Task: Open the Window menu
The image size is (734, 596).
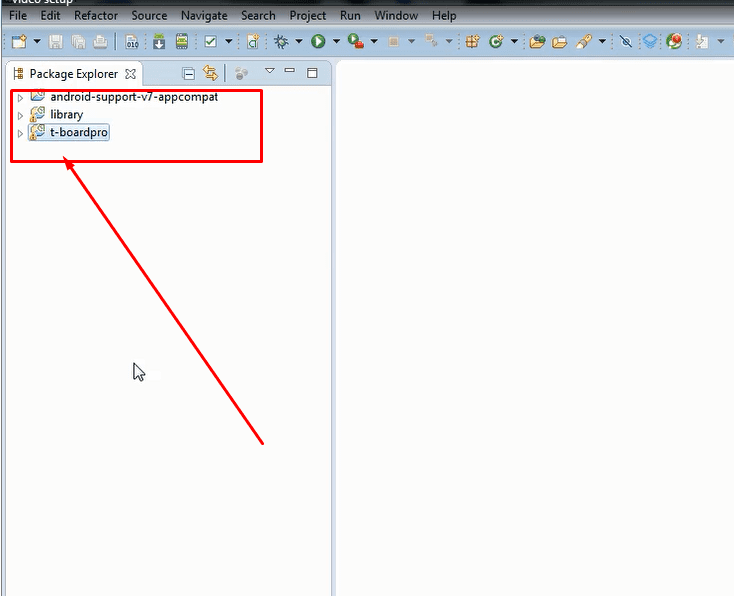Action: [396, 15]
